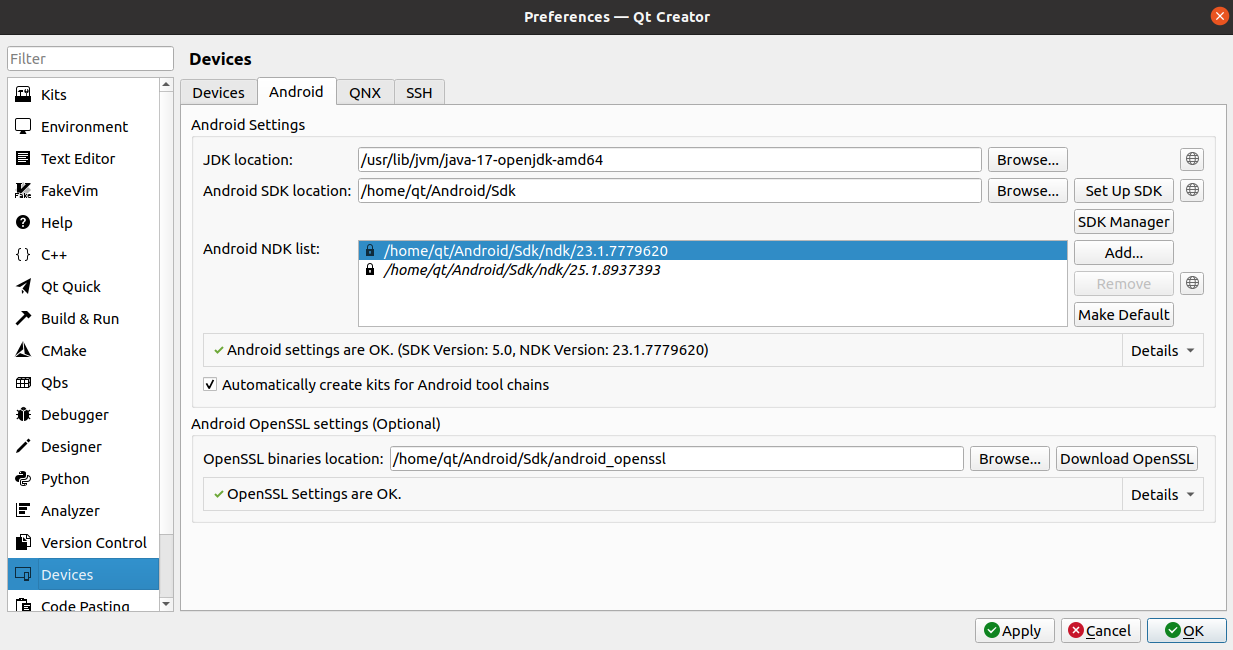
Task: Click the preferences Filter field
Action: coord(91,59)
